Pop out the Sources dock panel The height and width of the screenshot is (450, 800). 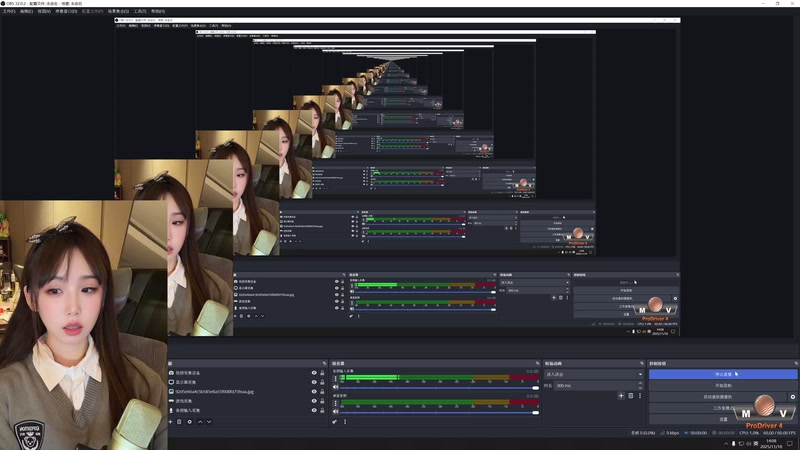324,363
